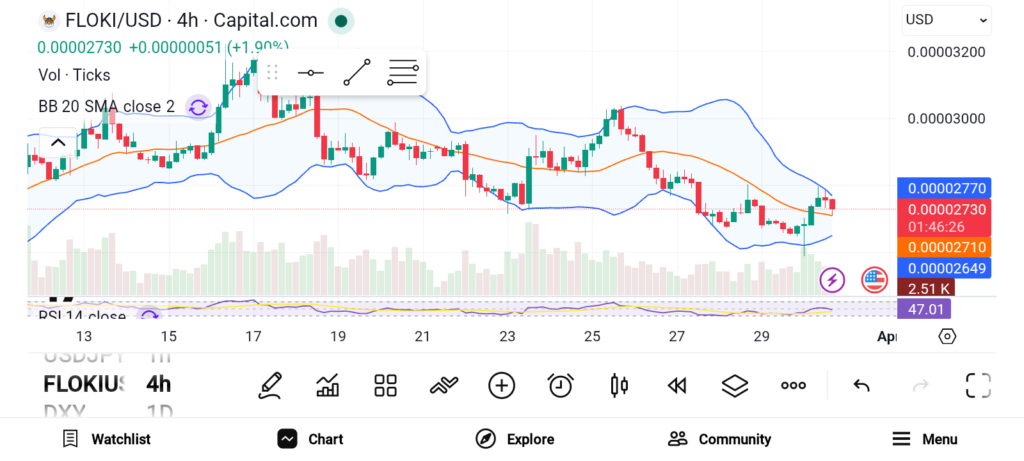This screenshot has height=461, width=1024.
Task: Select the trend line drawing tool
Action: (356, 73)
